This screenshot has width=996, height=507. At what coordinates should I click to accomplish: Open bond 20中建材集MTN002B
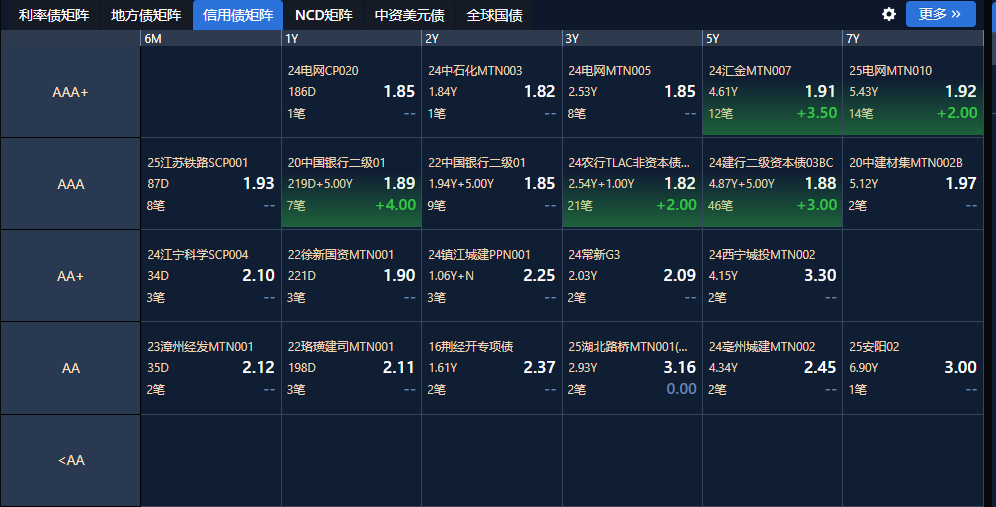(x=906, y=163)
